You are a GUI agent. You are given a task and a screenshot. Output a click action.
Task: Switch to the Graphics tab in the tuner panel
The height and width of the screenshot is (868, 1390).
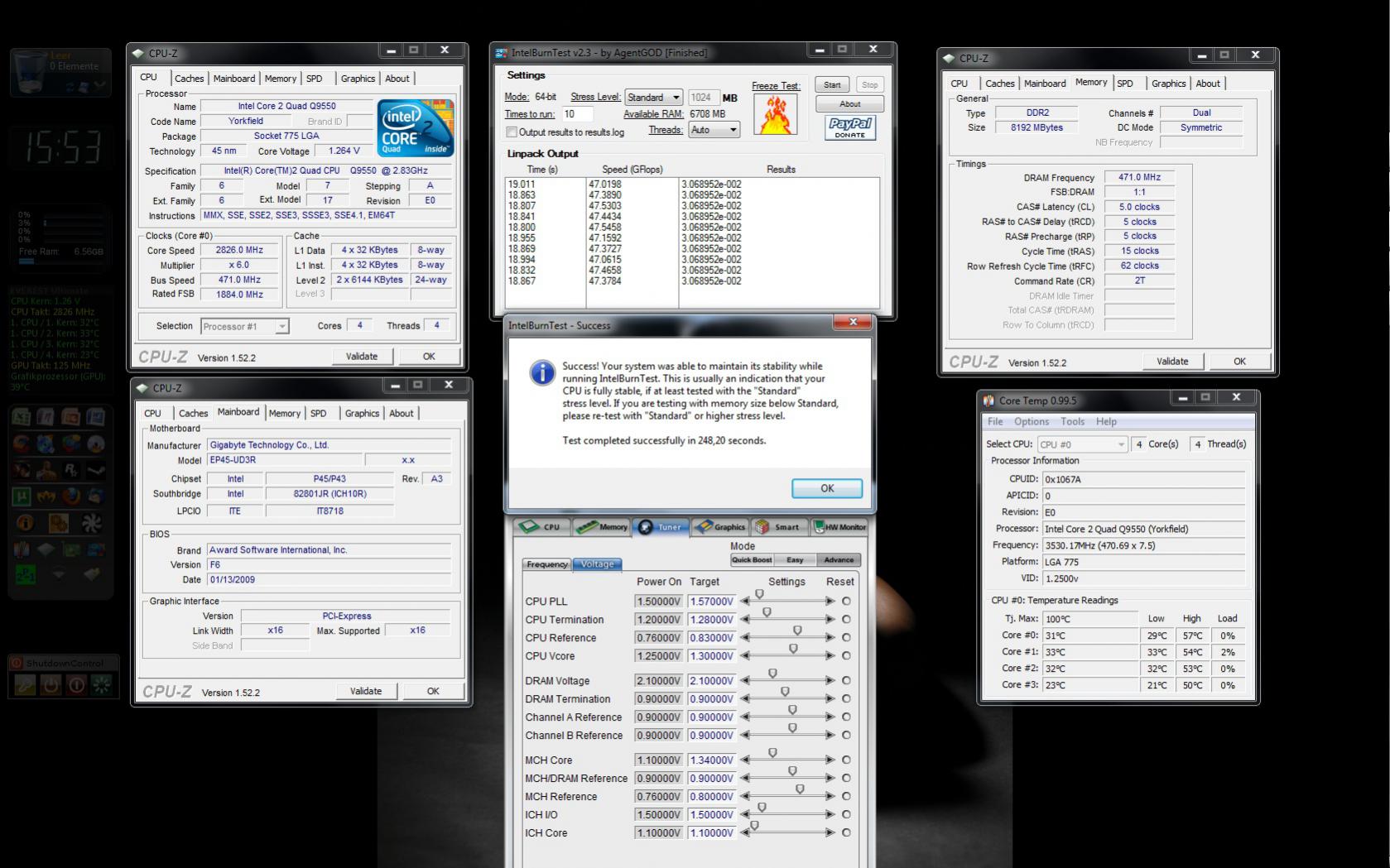click(x=721, y=527)
